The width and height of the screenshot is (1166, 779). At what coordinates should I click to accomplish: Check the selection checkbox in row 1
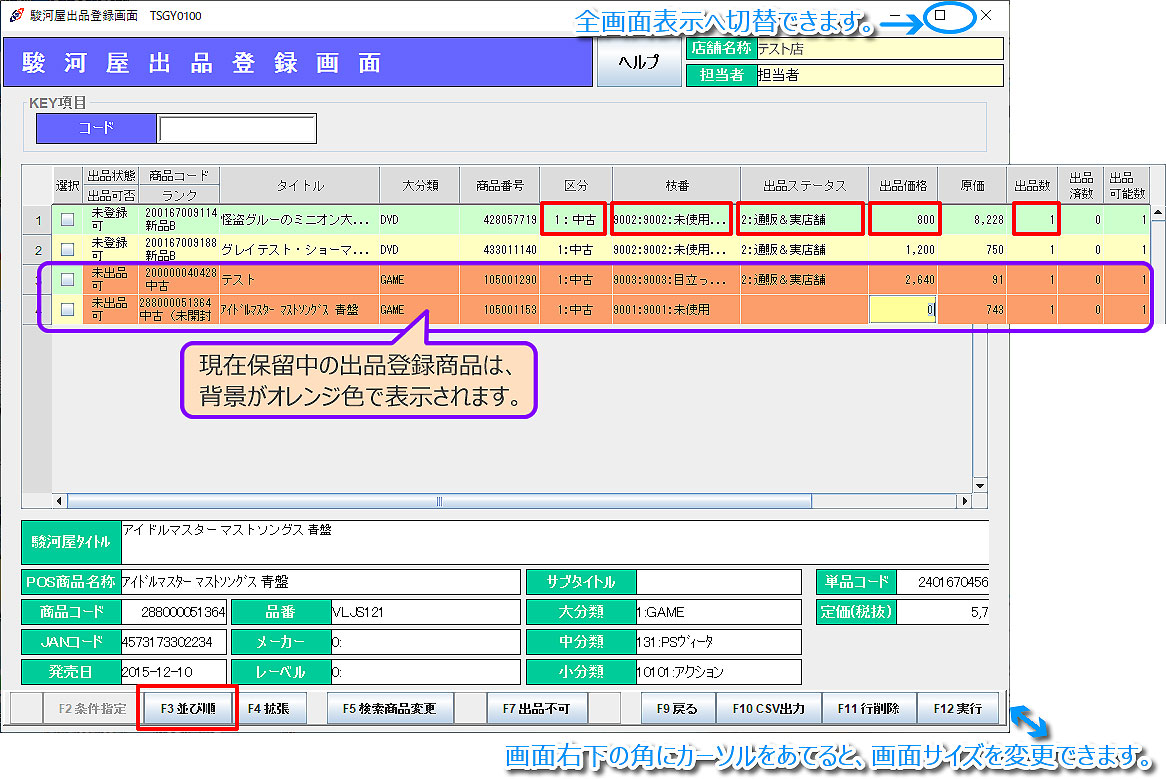click(67, 220)
